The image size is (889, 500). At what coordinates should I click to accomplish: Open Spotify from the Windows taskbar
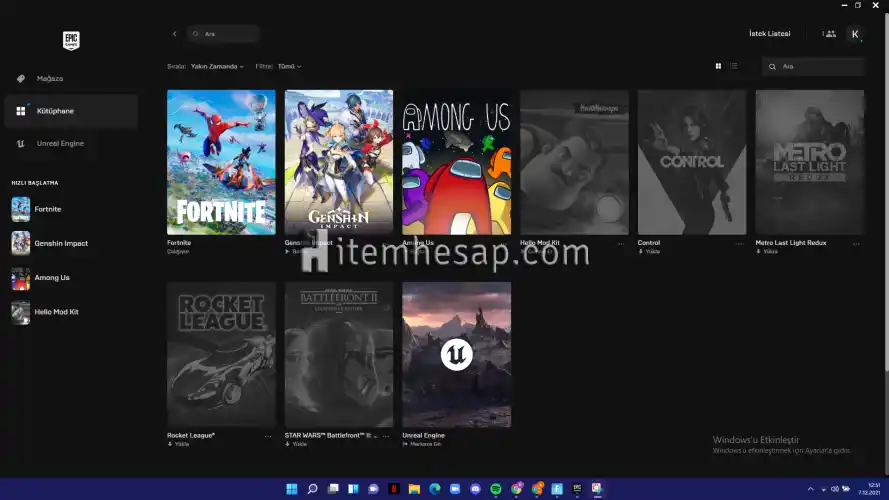[x=496, y=489]
